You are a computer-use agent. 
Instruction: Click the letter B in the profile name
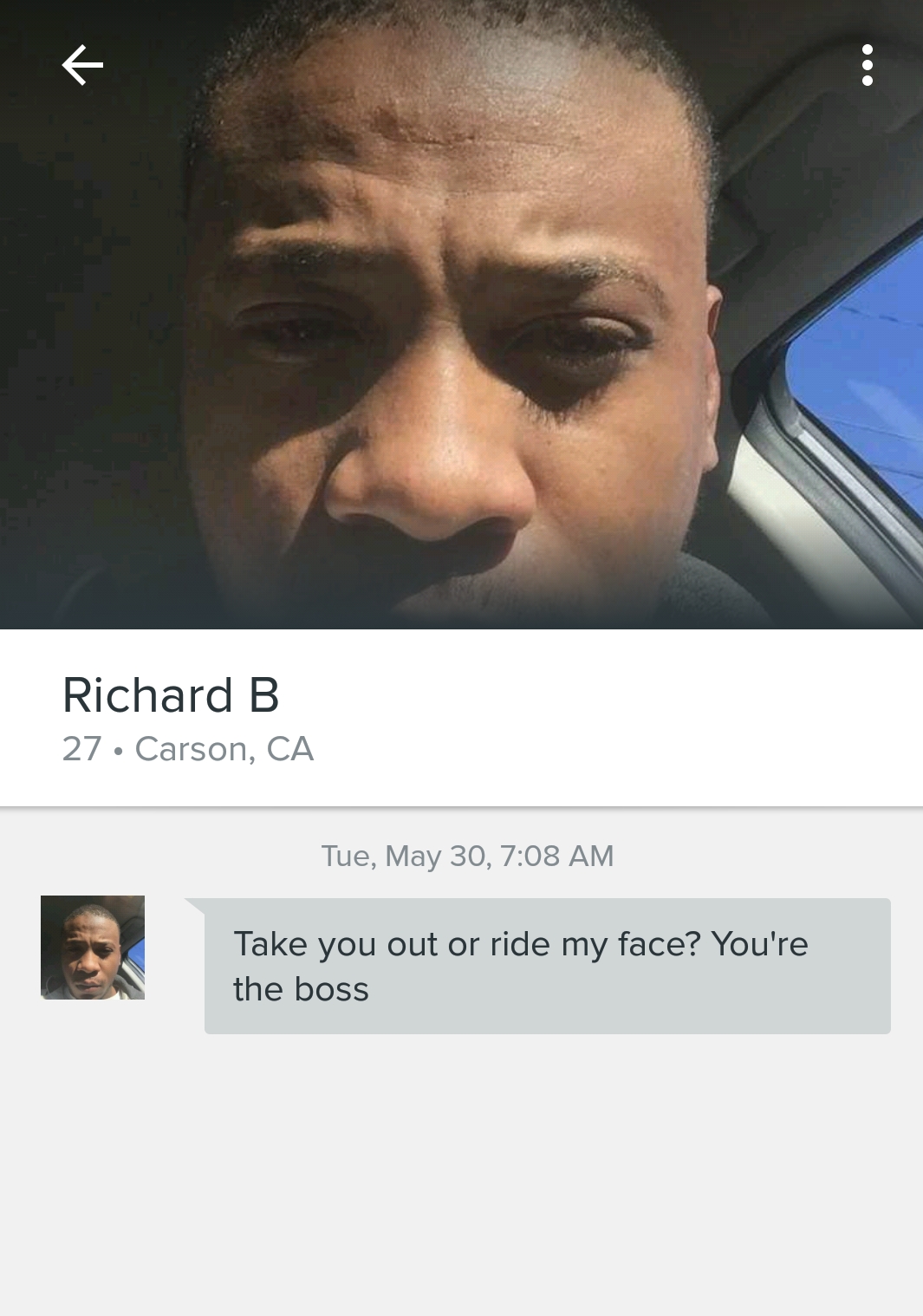coord(264,695)
